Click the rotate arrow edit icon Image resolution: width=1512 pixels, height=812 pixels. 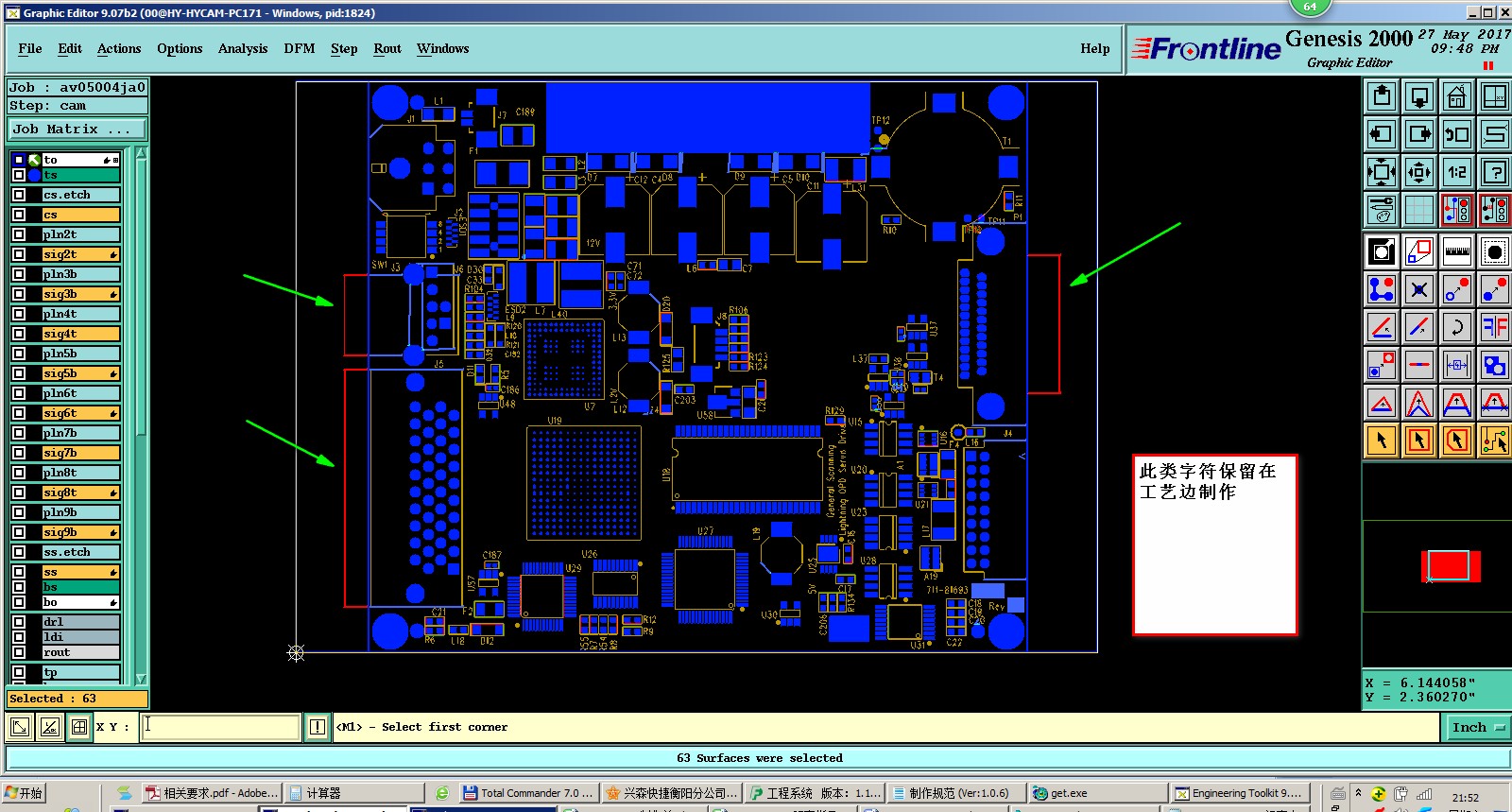click(x=1456, y=327)
